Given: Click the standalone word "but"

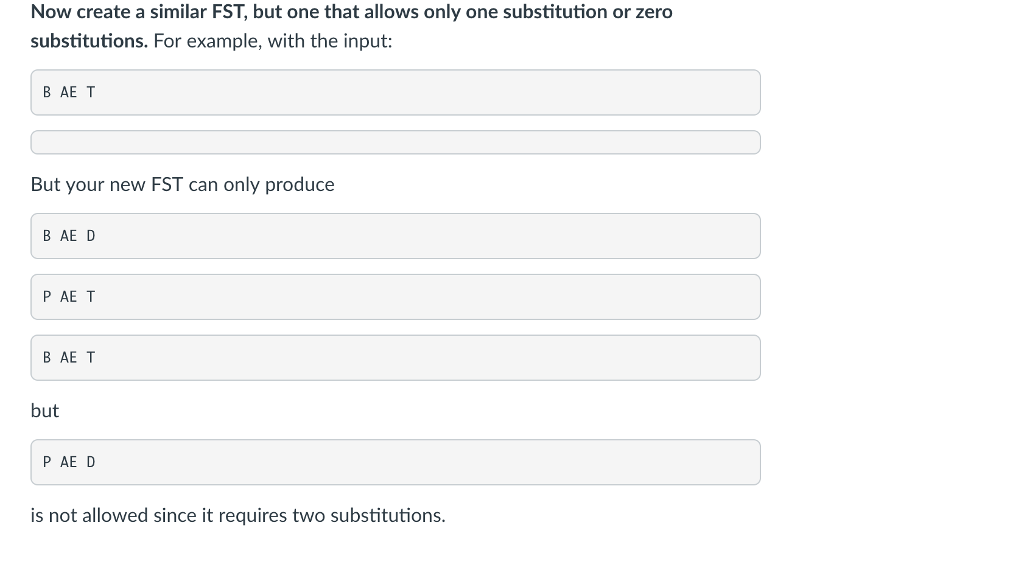Looking at the screenshot, I should (x=45, y=410).
